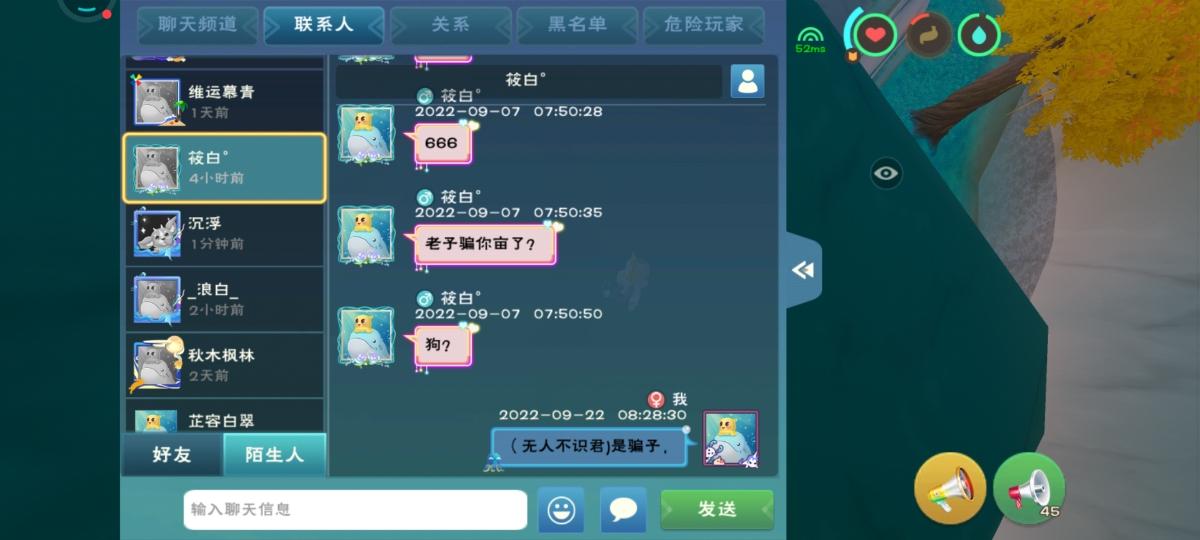The height and width of the screenshot is (540, 1200).
Task: Switch contact list to 好友
Action: [172, 454]
